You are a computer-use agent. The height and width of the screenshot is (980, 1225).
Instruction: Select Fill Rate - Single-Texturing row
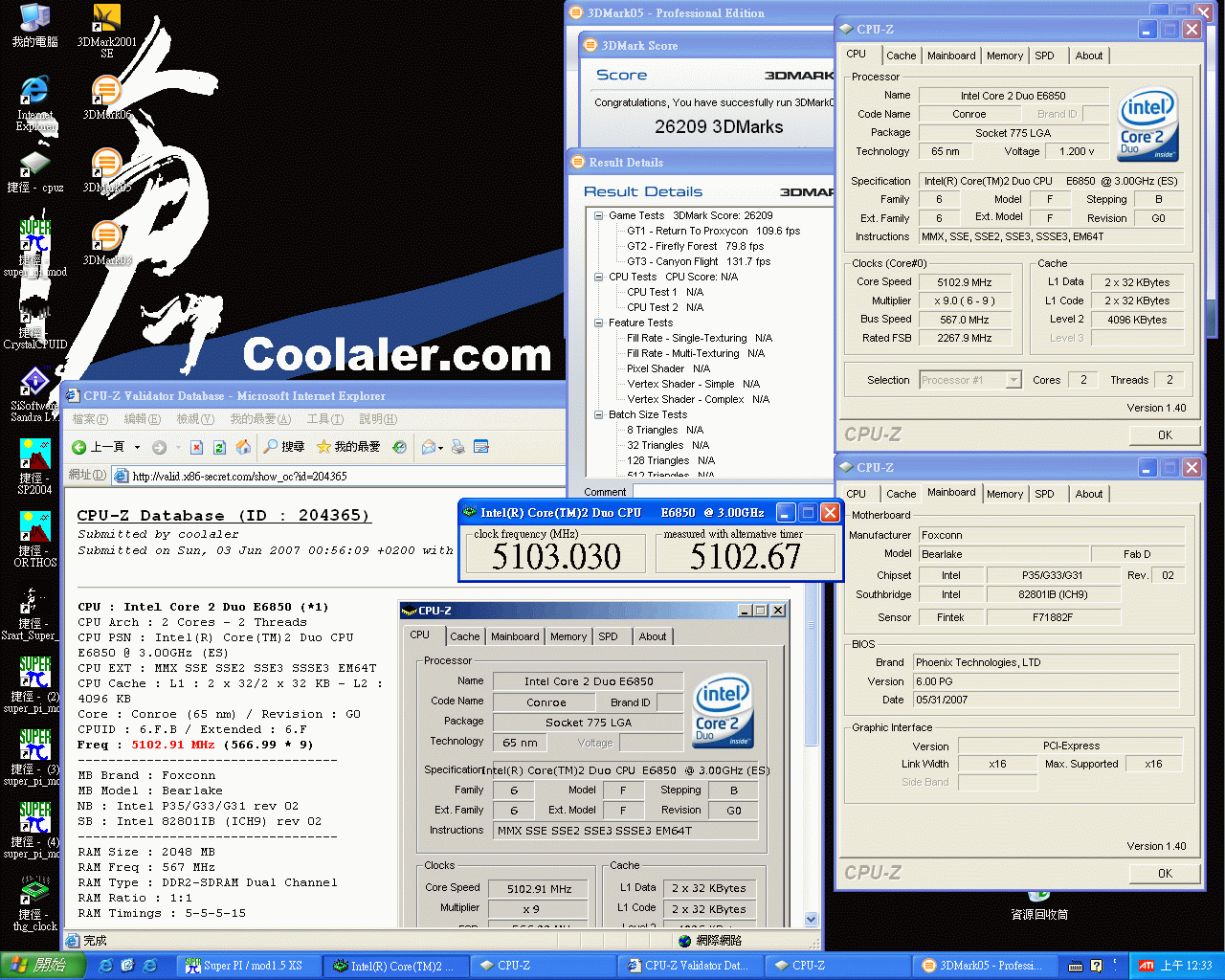(x=699, y=338)
